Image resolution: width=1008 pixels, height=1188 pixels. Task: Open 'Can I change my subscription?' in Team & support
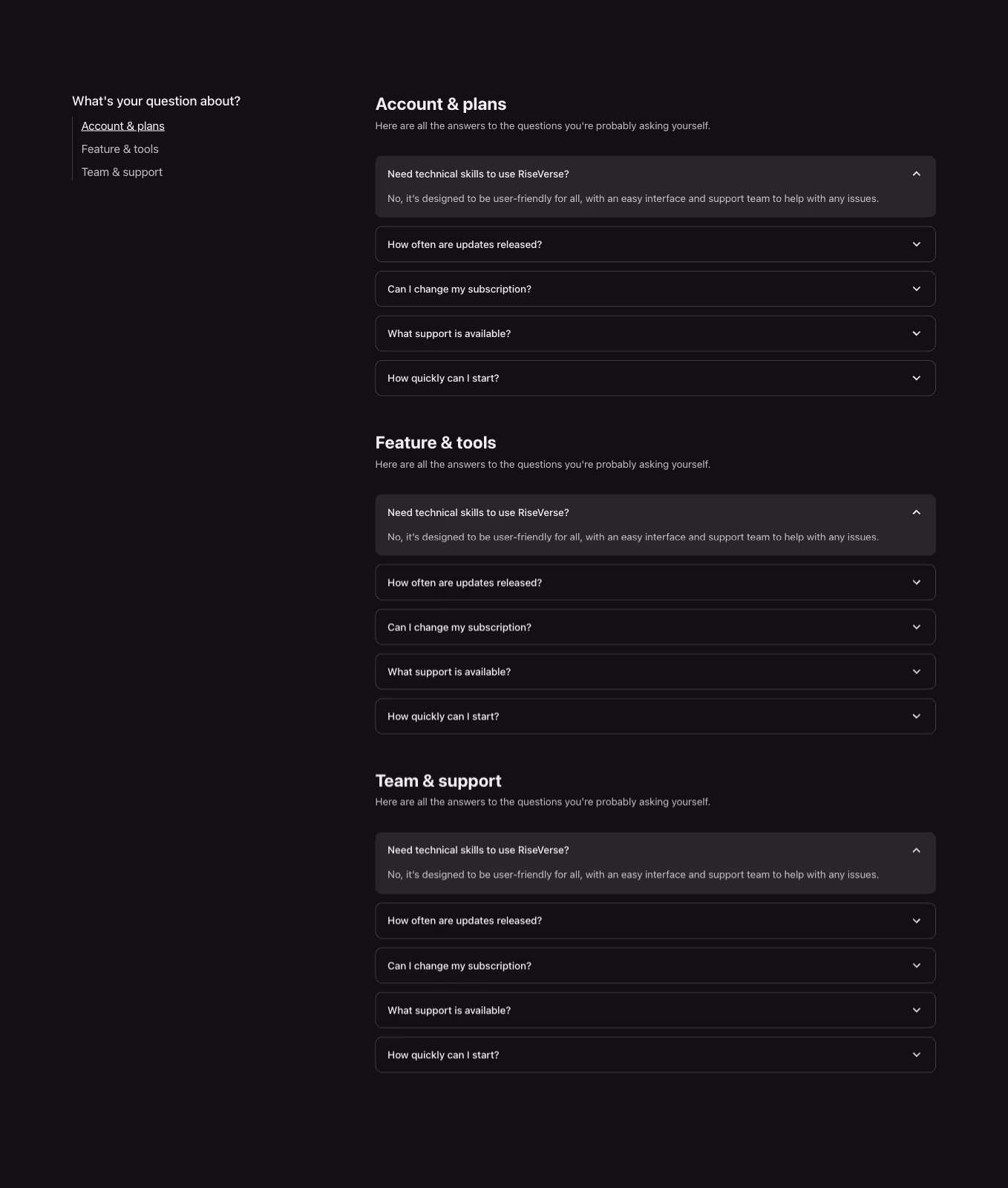coord(655,965)
